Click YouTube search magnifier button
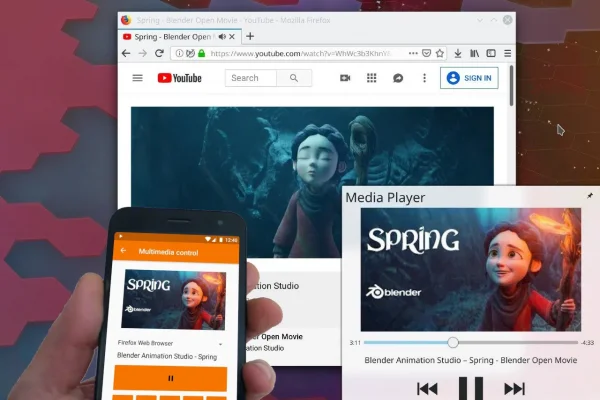The width and height of the screenshot is (600, 400). (294, 78)
